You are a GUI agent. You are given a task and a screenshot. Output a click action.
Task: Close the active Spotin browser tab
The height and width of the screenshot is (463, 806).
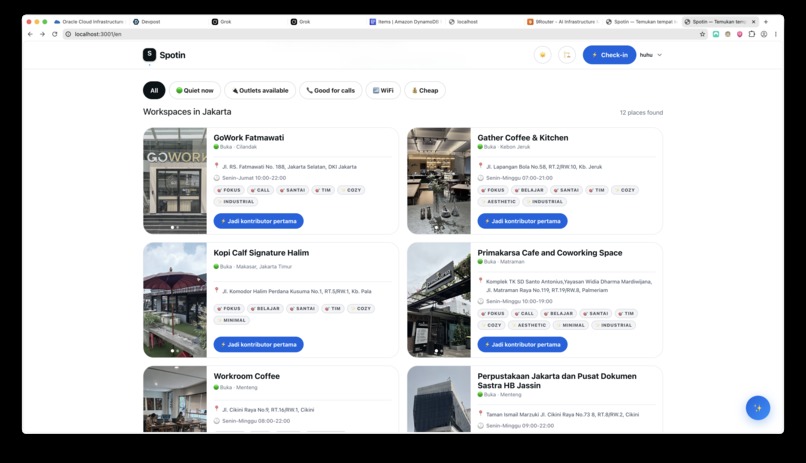click(x=754, y=22)
